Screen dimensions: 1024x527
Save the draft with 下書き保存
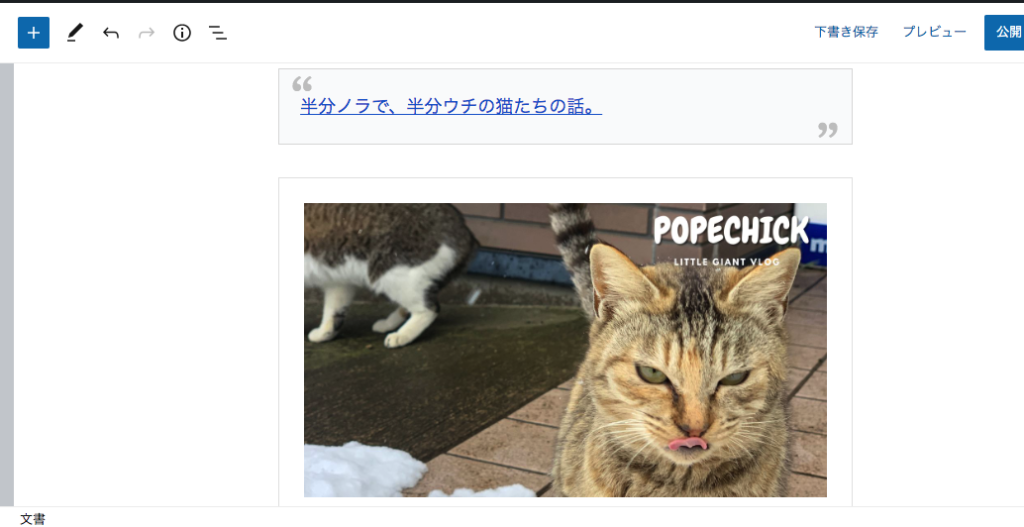846,32
